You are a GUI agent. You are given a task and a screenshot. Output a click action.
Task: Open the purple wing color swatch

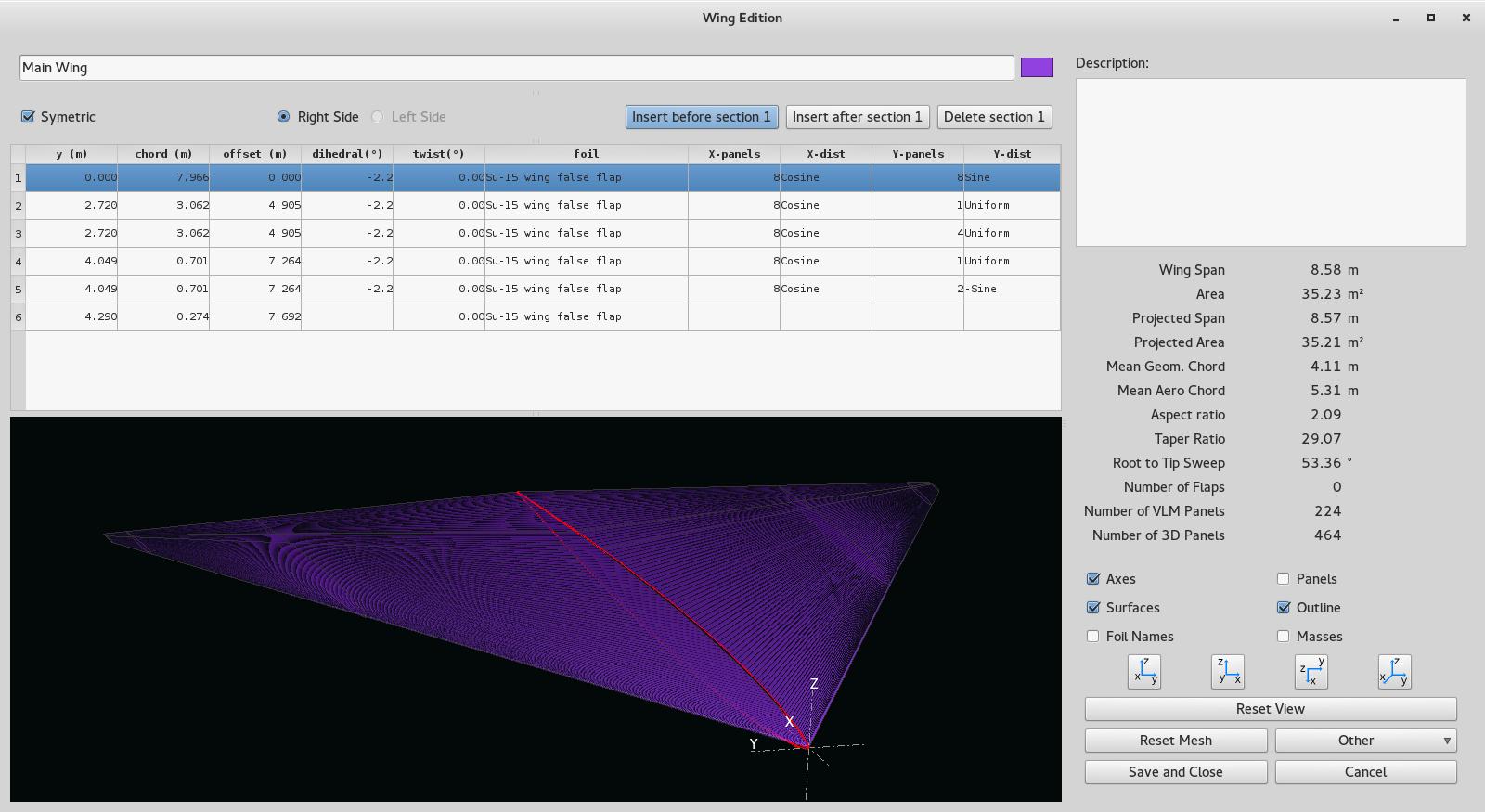pos(1037,67)
